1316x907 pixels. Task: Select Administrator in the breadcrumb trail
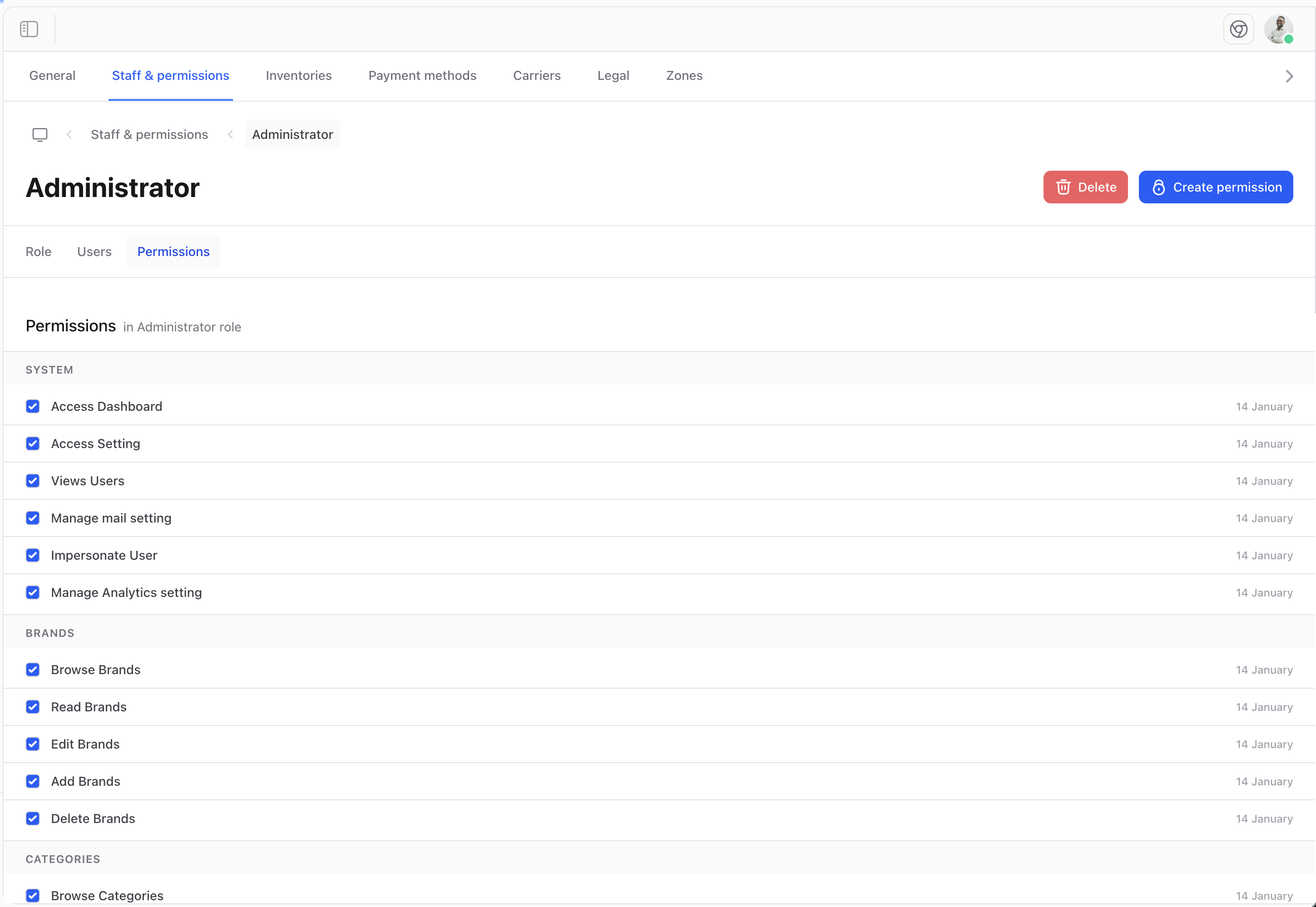pyautogui.click(x=292, y=135)
